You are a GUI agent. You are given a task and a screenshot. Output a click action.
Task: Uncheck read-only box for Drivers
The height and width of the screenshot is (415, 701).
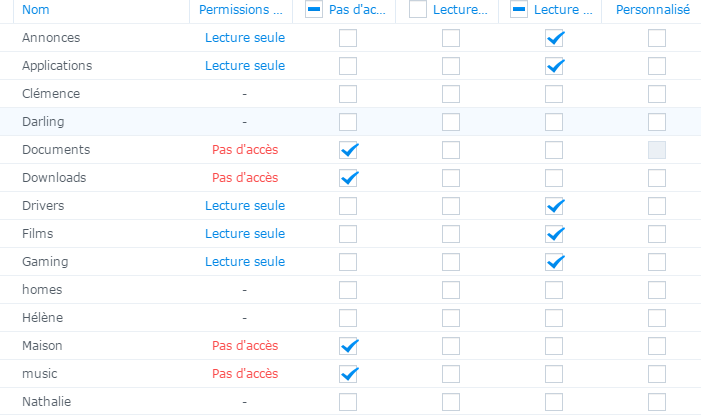pos(555,206)
